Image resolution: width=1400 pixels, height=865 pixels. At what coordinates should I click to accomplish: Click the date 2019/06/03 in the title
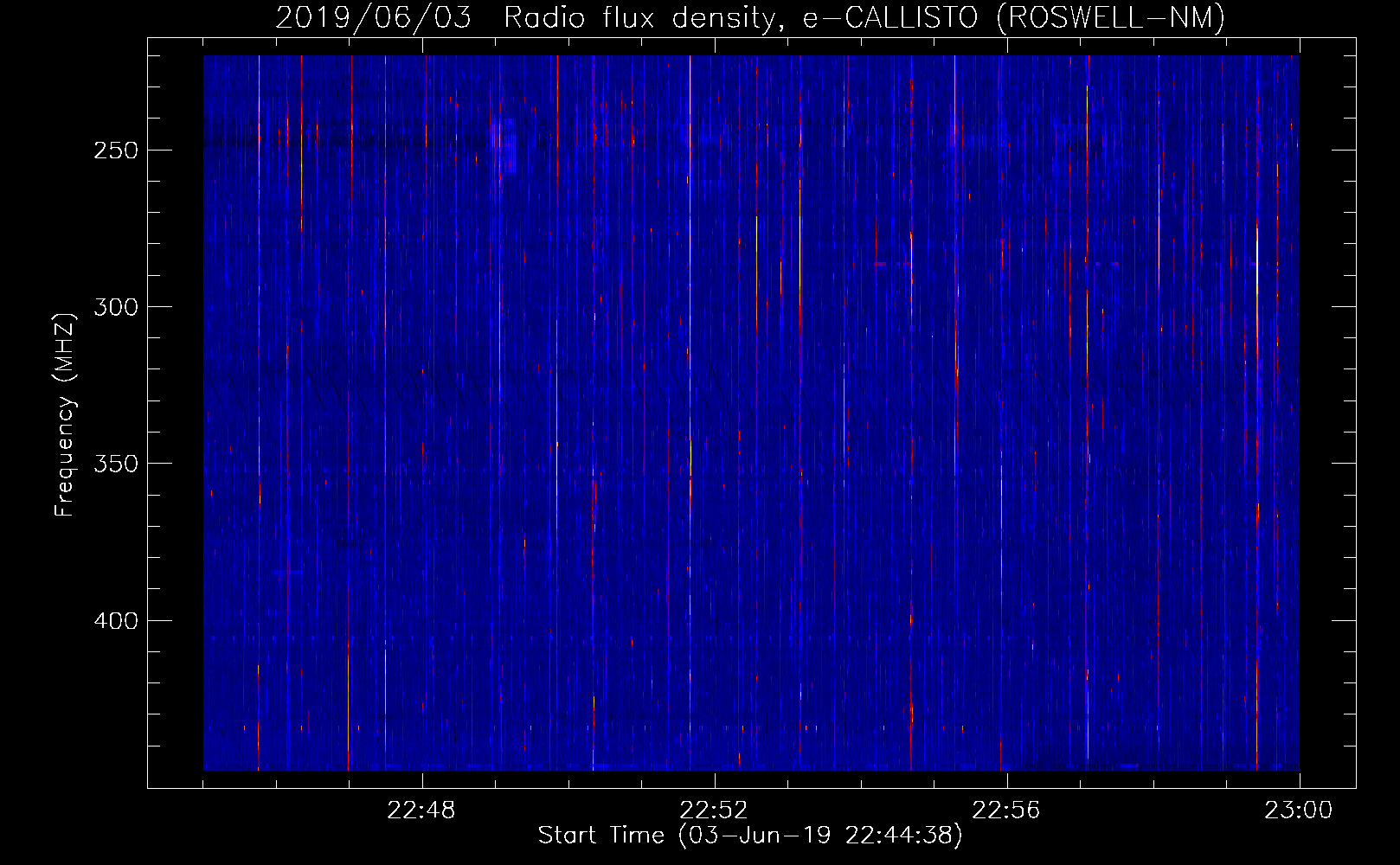coord(374,17)
